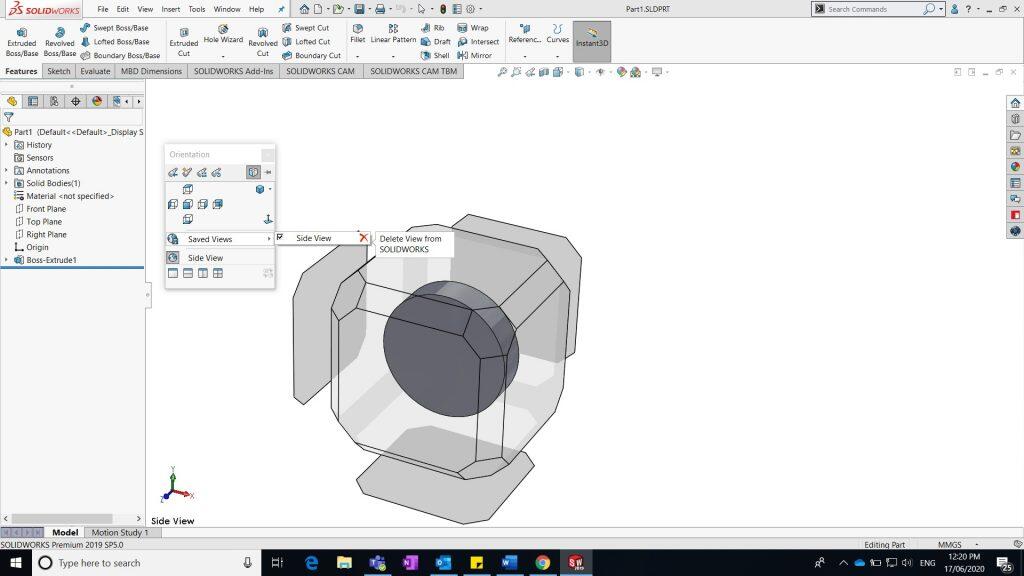Toggle the Side View saved view checkbox

click(280, 238)
